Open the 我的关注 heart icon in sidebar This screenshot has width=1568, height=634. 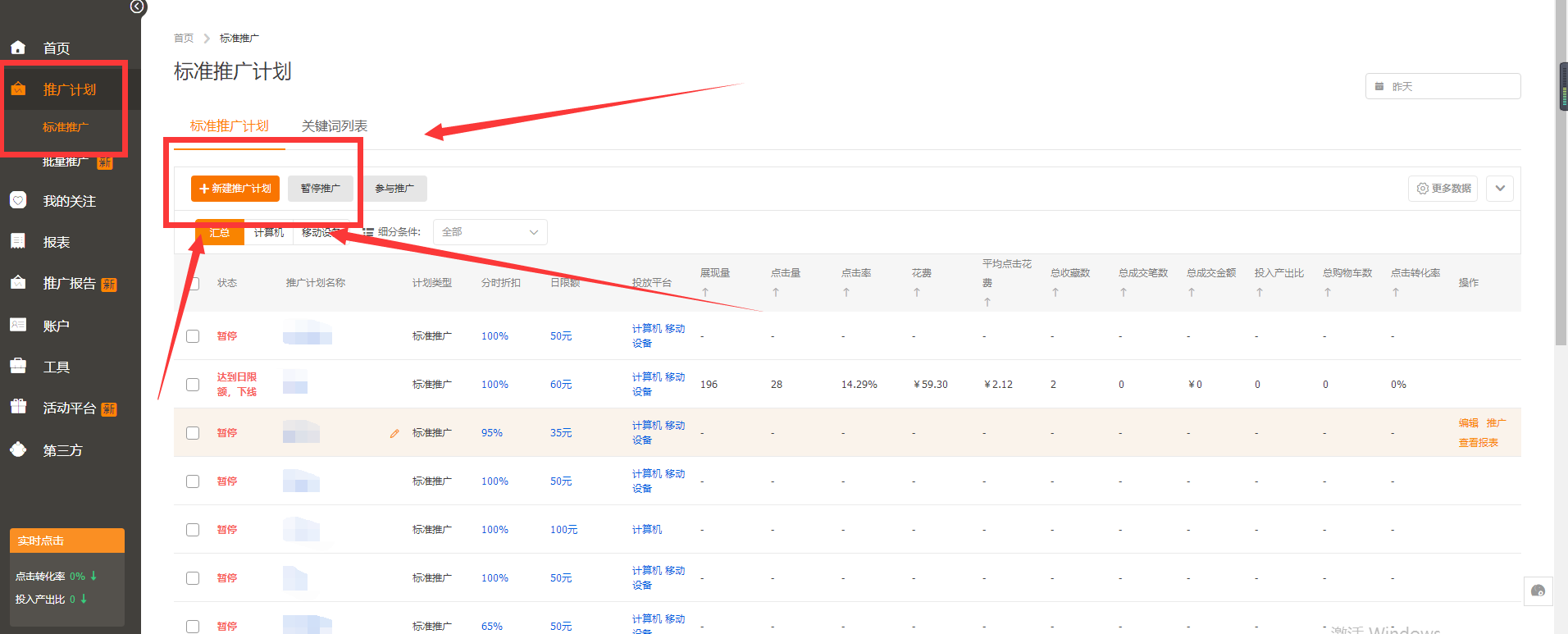18,200
